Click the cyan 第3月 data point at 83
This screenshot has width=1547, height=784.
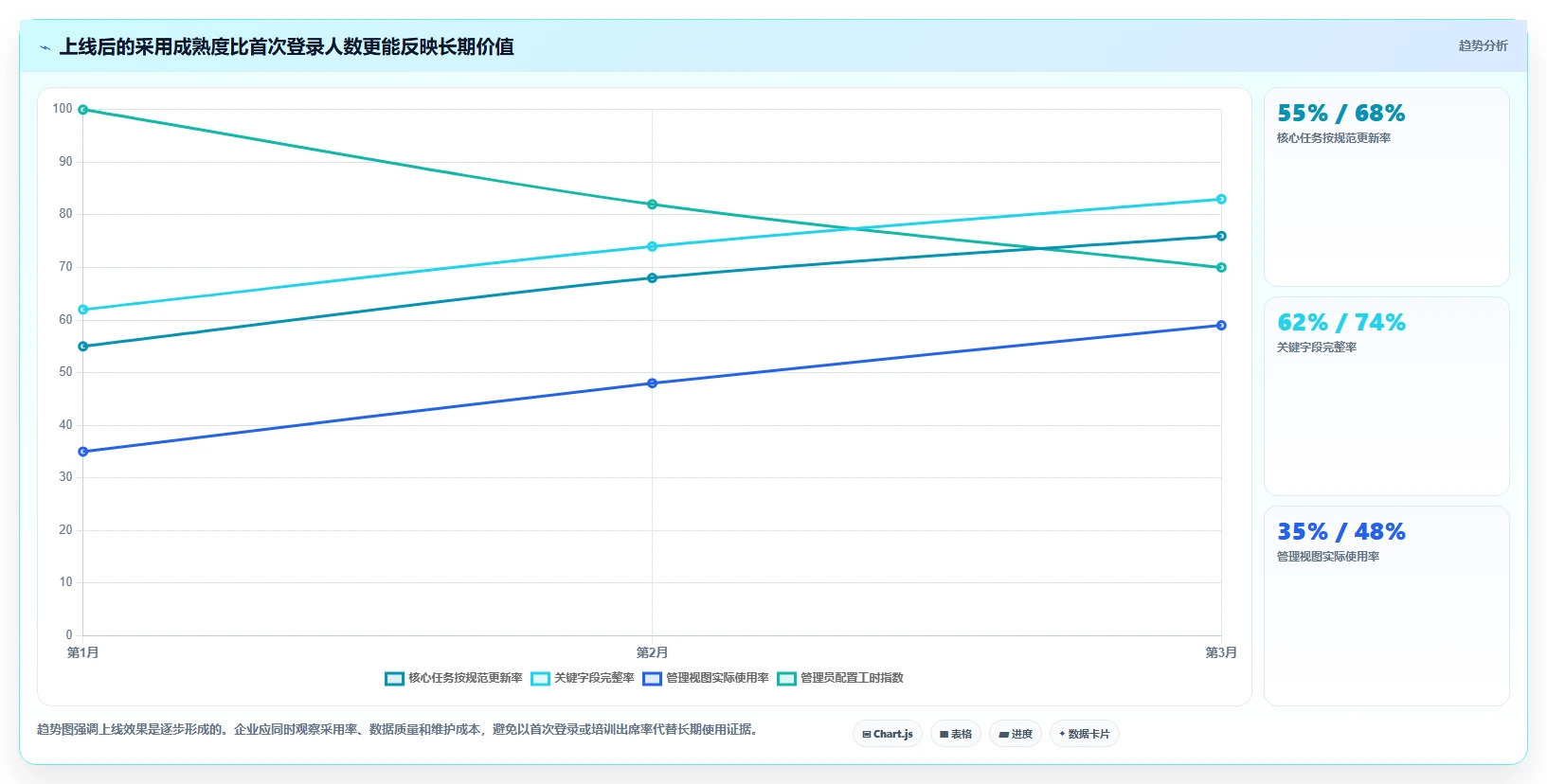coord(1221,200)
